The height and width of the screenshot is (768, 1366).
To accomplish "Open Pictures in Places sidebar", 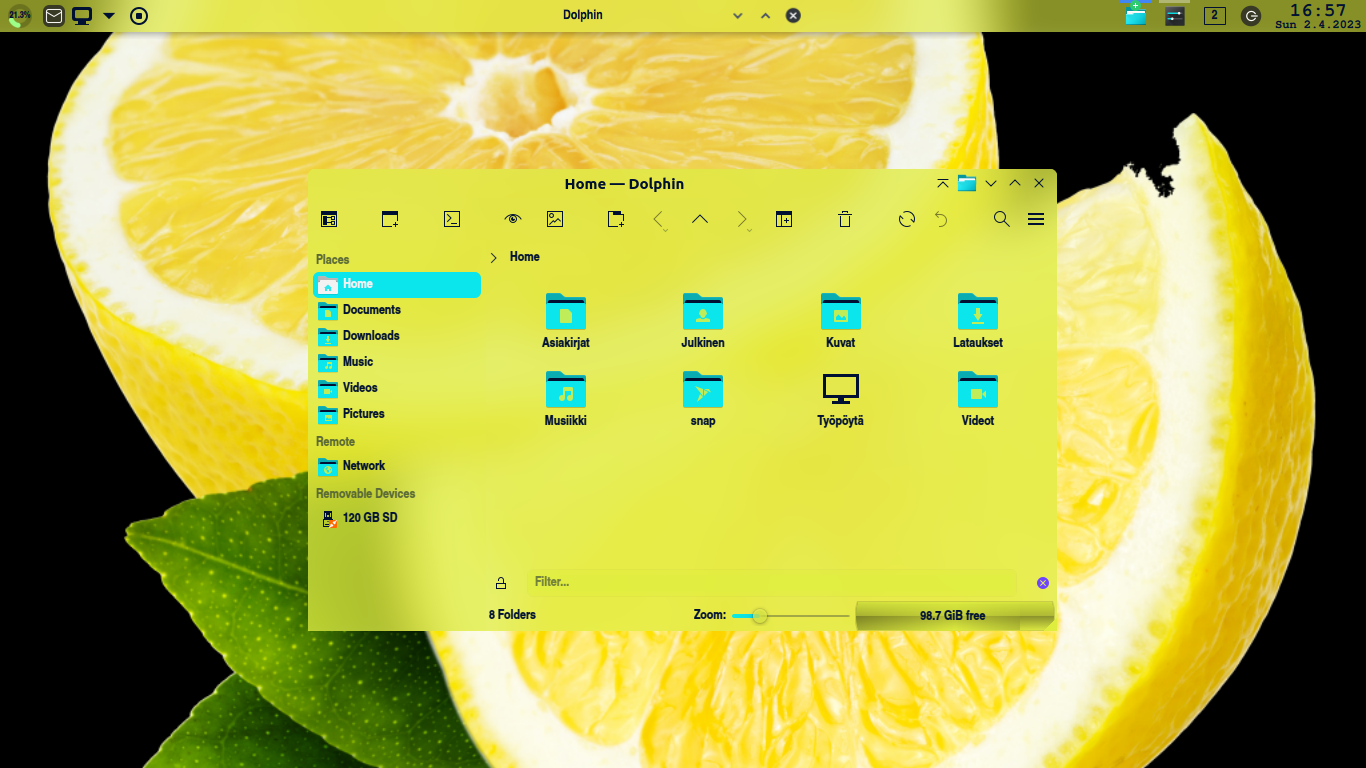I will [x=397, y=414].
